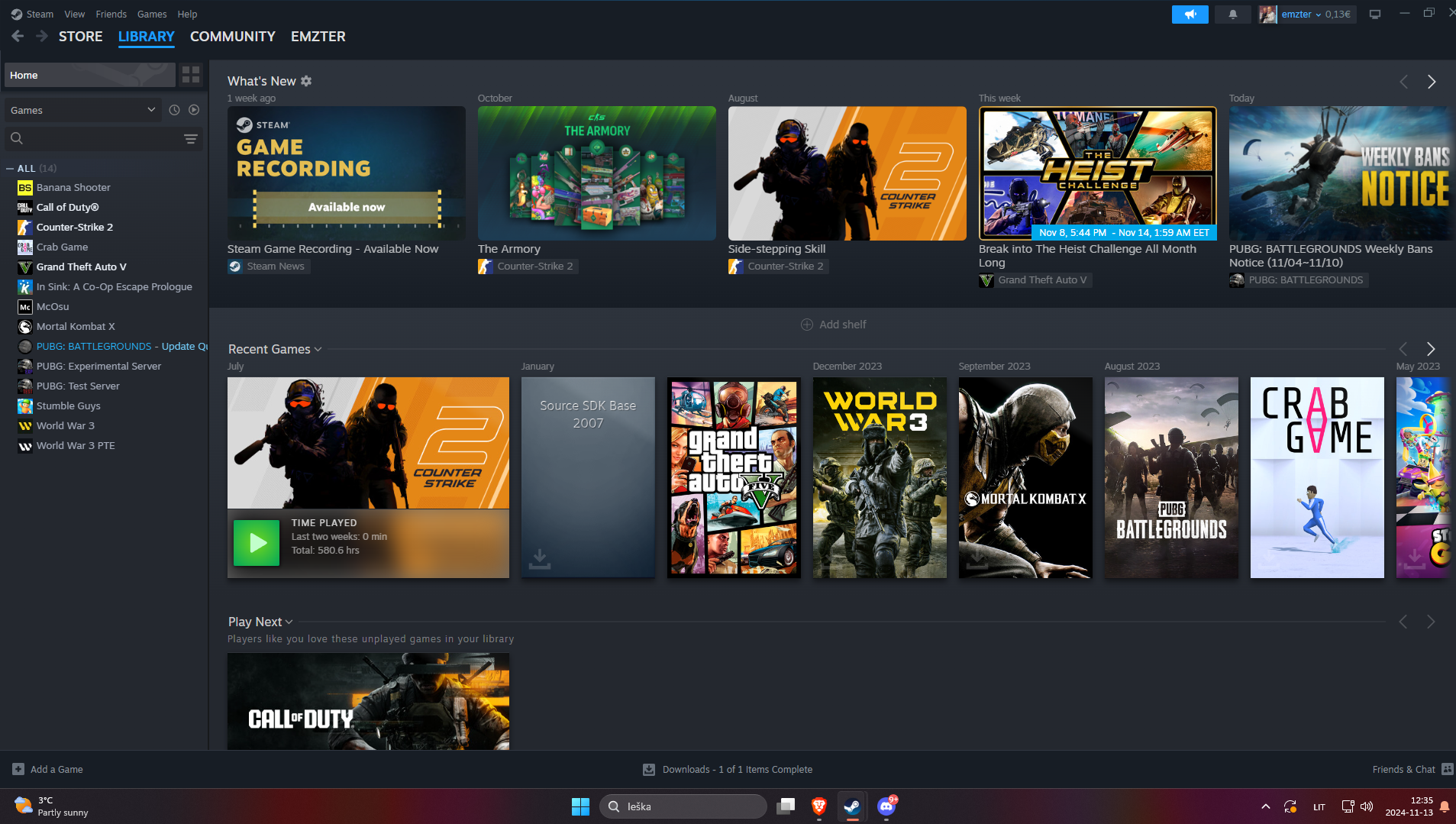Open Crab Game cover art
1456x824 pixels.
tap(1317, 477)
